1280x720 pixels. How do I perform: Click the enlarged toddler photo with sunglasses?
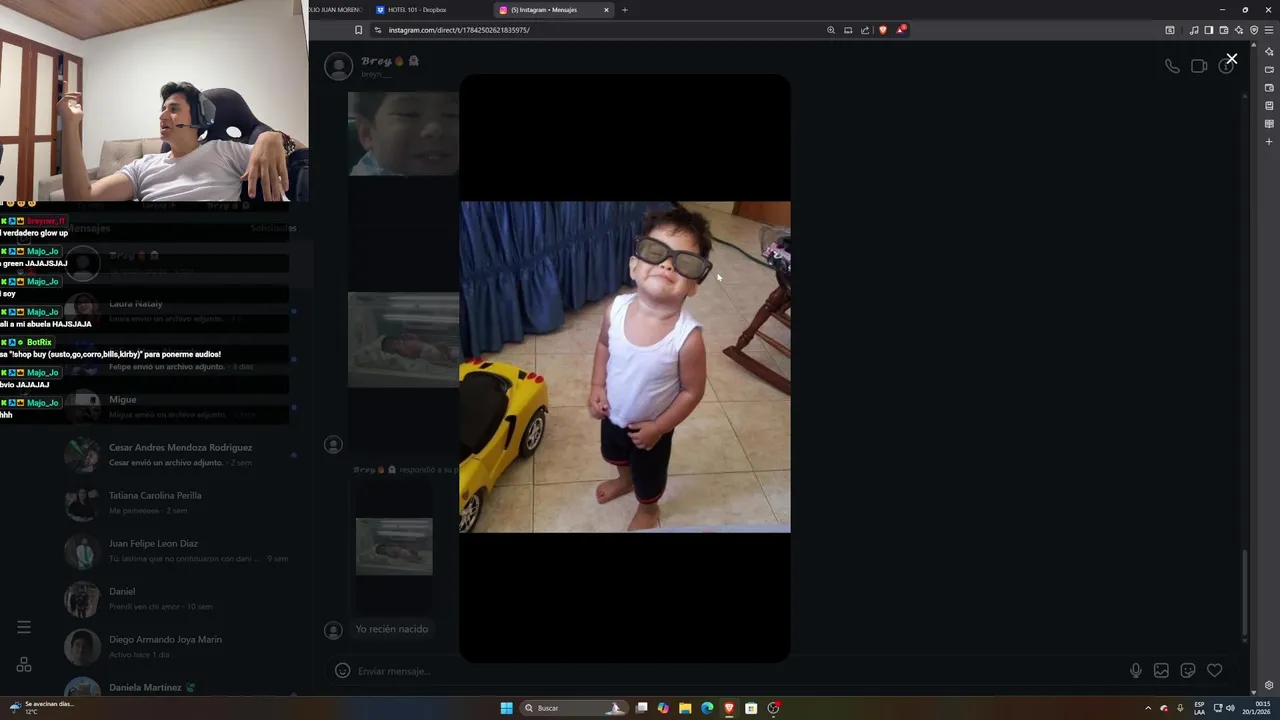[x=625, y=367]
